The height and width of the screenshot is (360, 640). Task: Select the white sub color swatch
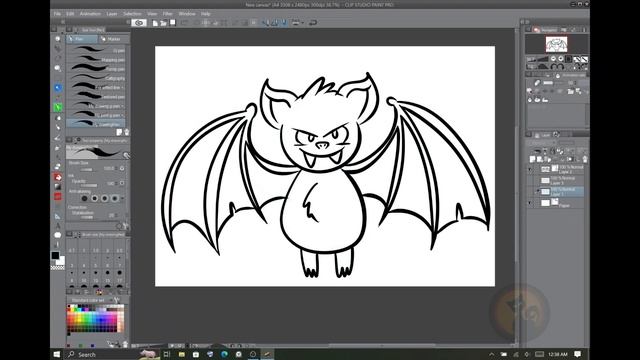(61, 260)
